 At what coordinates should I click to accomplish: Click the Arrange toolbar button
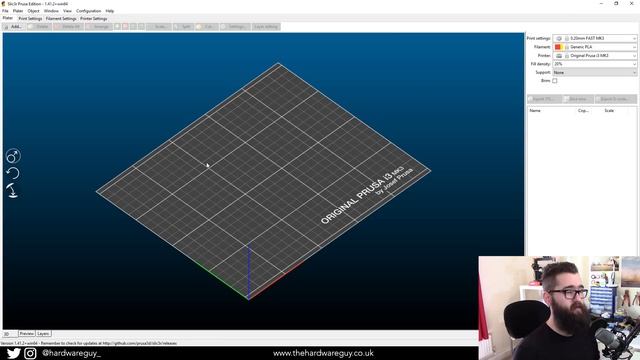(x=99, y=27)
